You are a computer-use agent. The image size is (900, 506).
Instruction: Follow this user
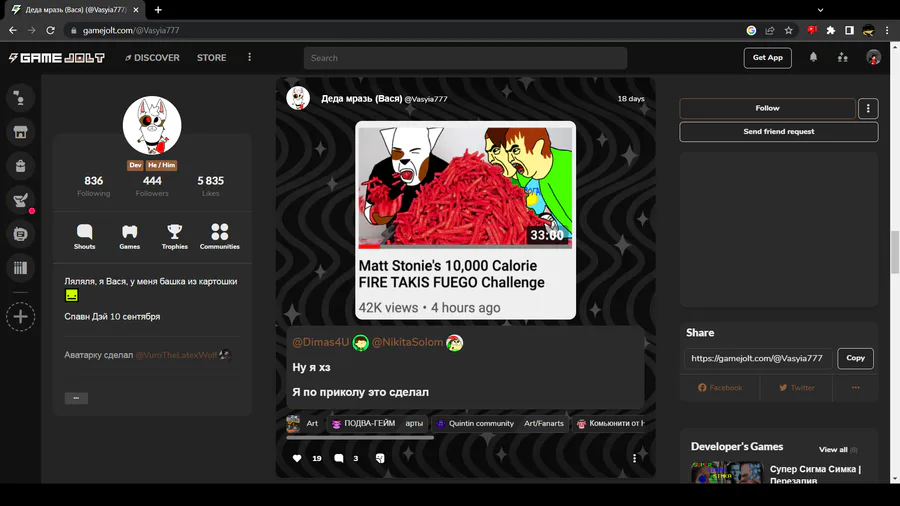pos(767,108)
